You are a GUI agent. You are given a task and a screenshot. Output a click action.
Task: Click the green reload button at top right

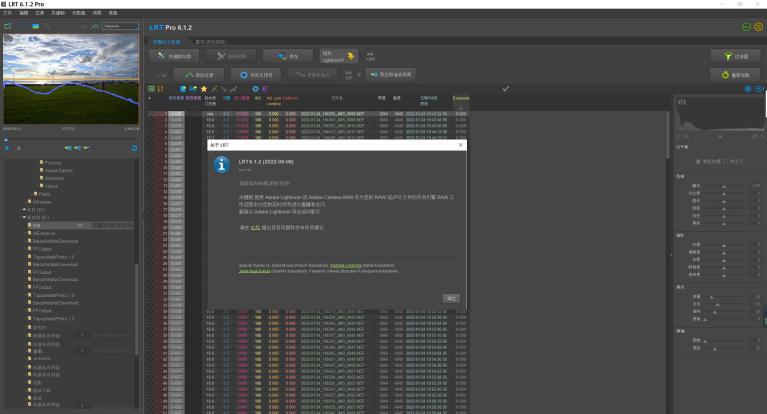coord(735,75)
